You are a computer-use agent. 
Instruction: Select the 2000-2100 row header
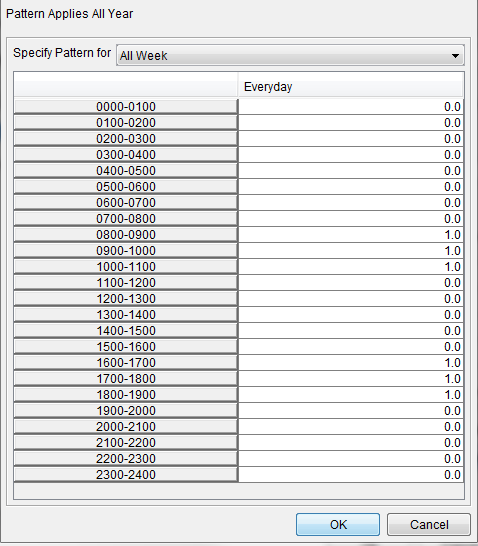pos(126,427)
